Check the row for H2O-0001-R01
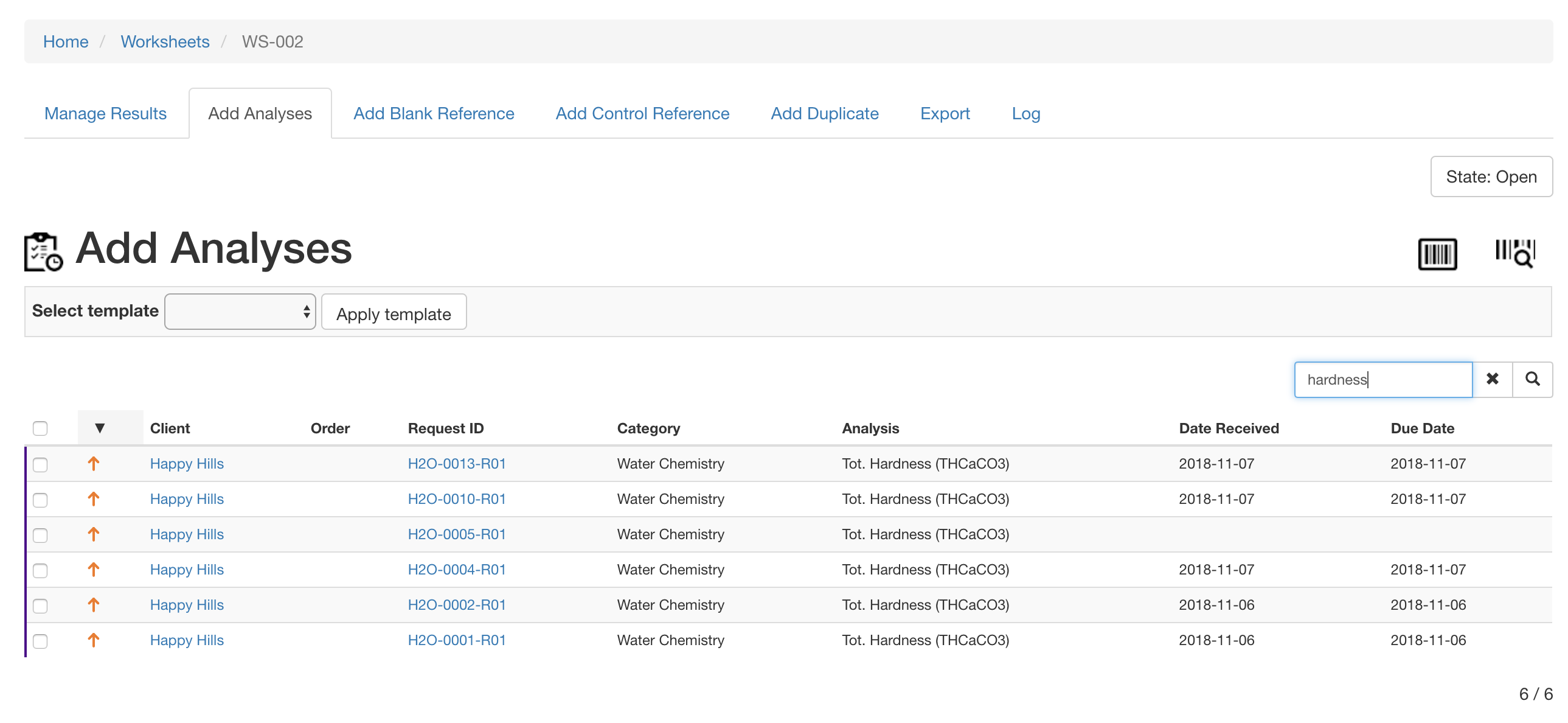The image size is (1568, 723). (40, 641)
